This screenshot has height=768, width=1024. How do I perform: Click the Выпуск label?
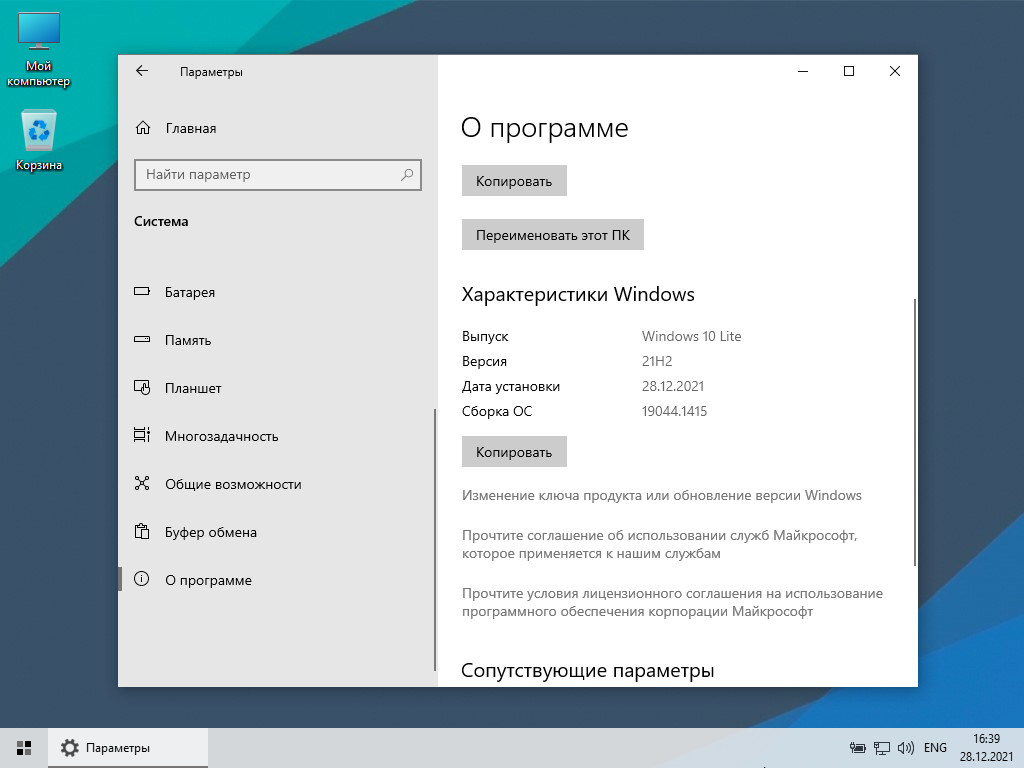pos(485,336)
